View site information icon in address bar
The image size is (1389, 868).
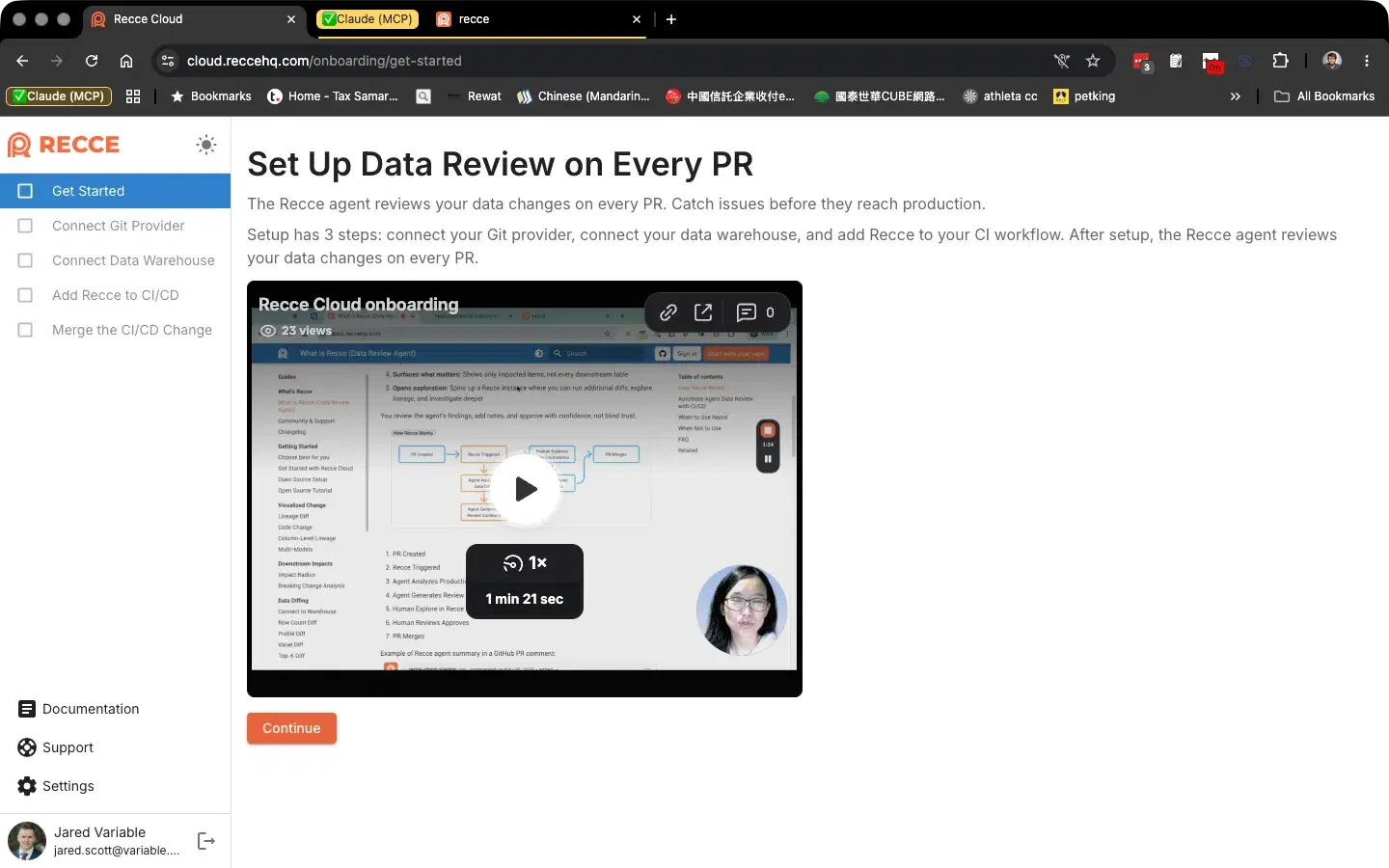click(x=168, y=61)
